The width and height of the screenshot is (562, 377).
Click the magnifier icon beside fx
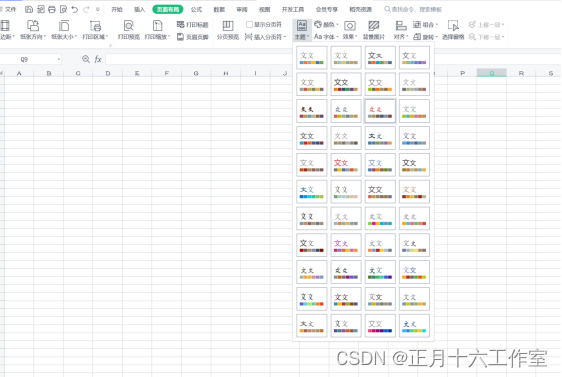point(86,59)
